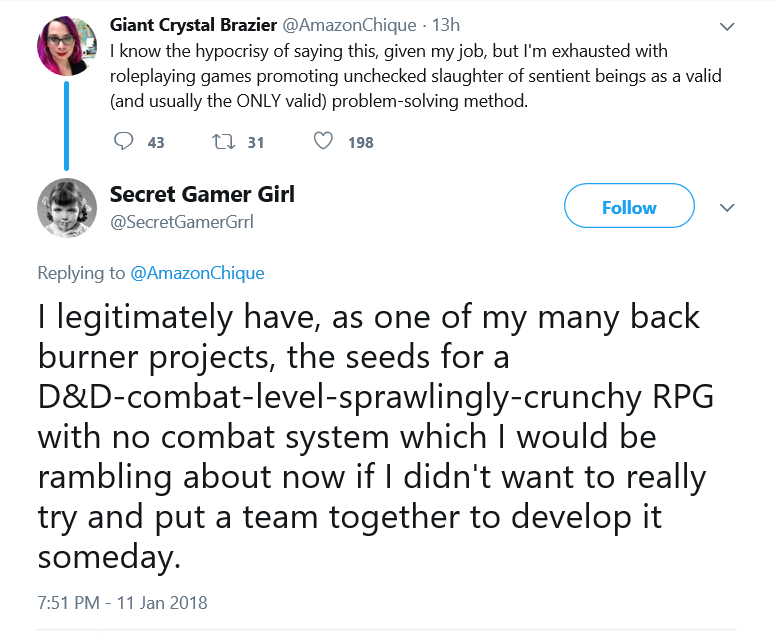Screen dimensions: 775x633
Task: Click the 31 retweets count
Action: coord(256,143)
